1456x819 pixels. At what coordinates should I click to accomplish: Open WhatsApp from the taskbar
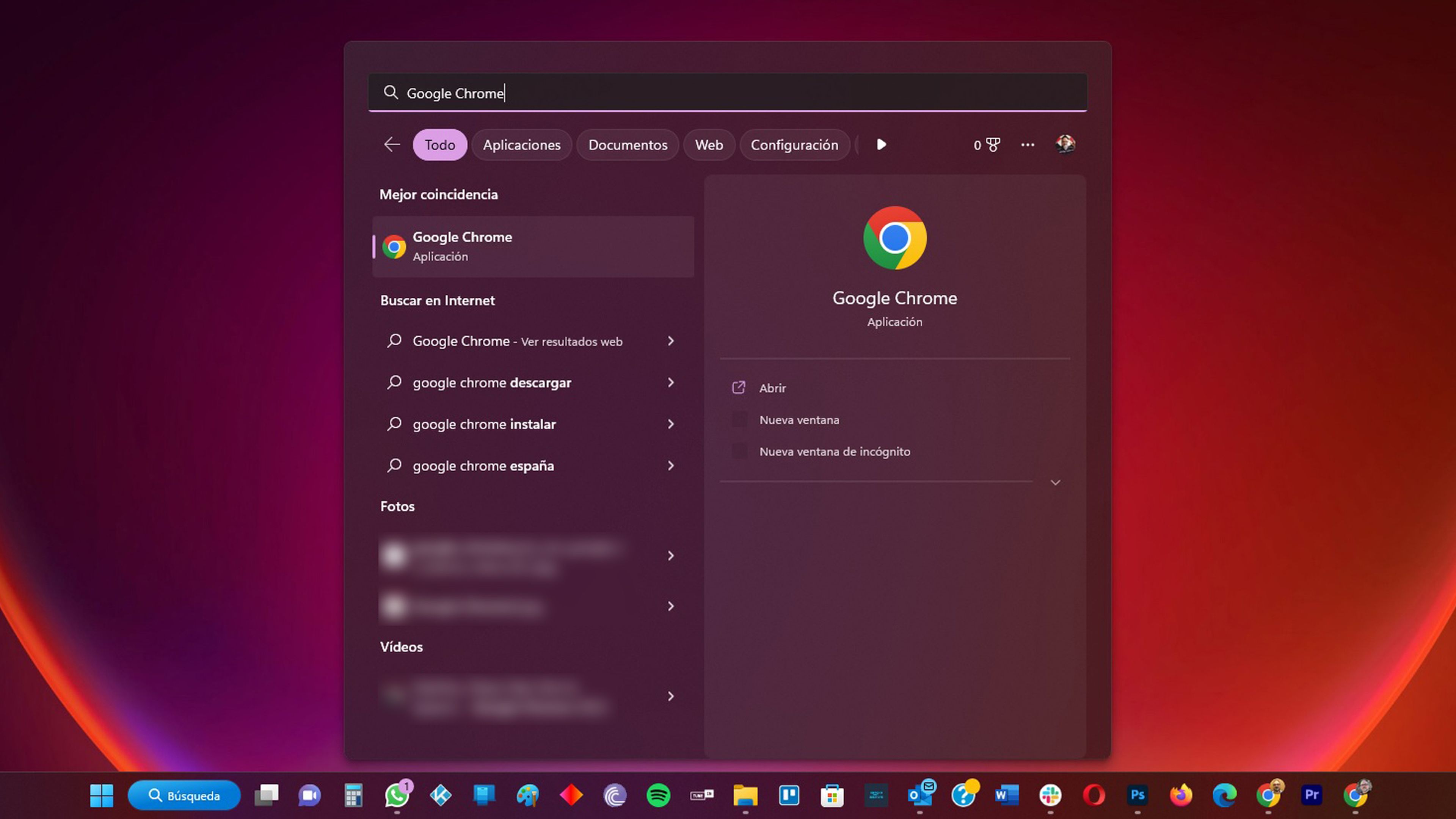tap(397, 795)
